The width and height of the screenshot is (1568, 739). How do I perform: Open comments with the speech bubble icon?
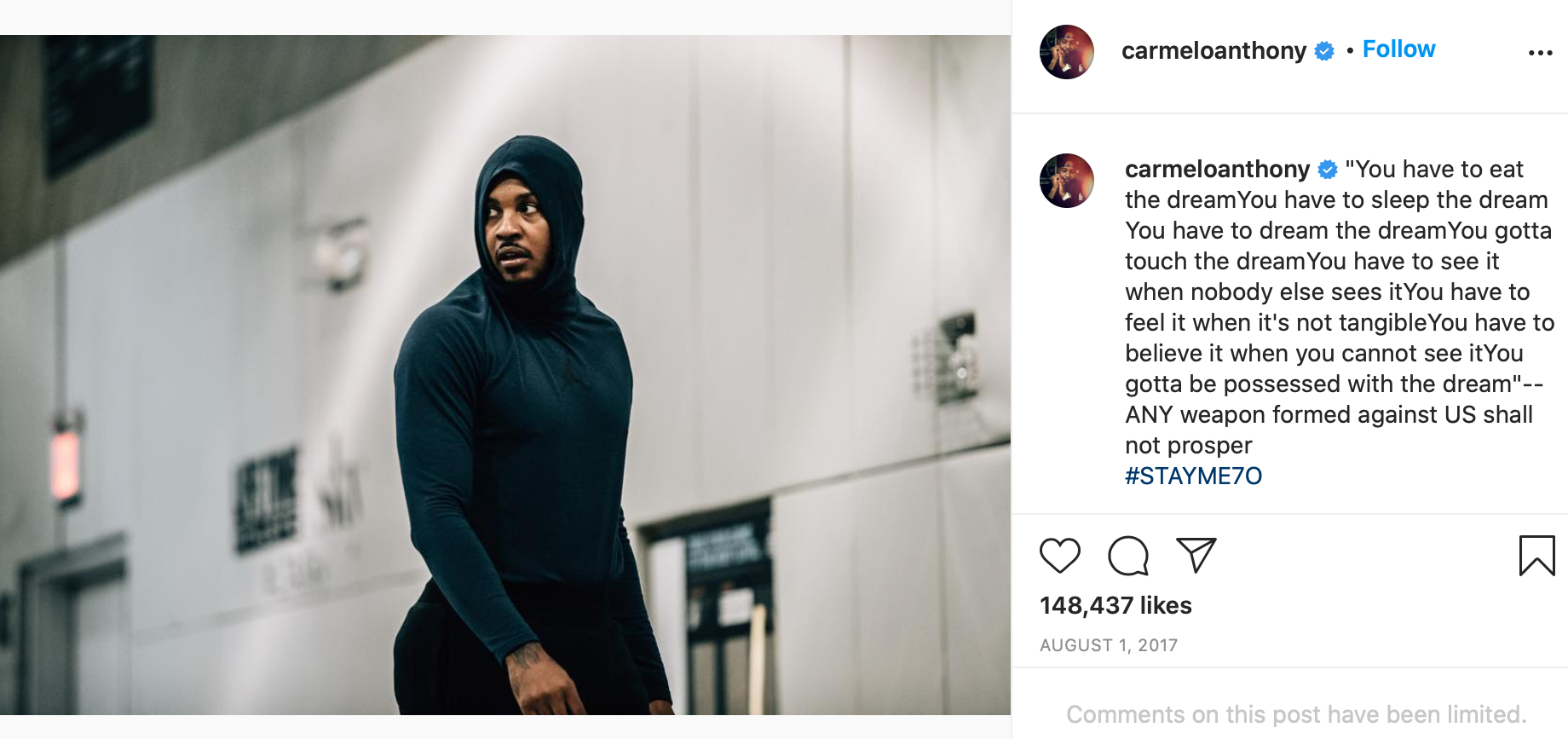(1128, 556)
